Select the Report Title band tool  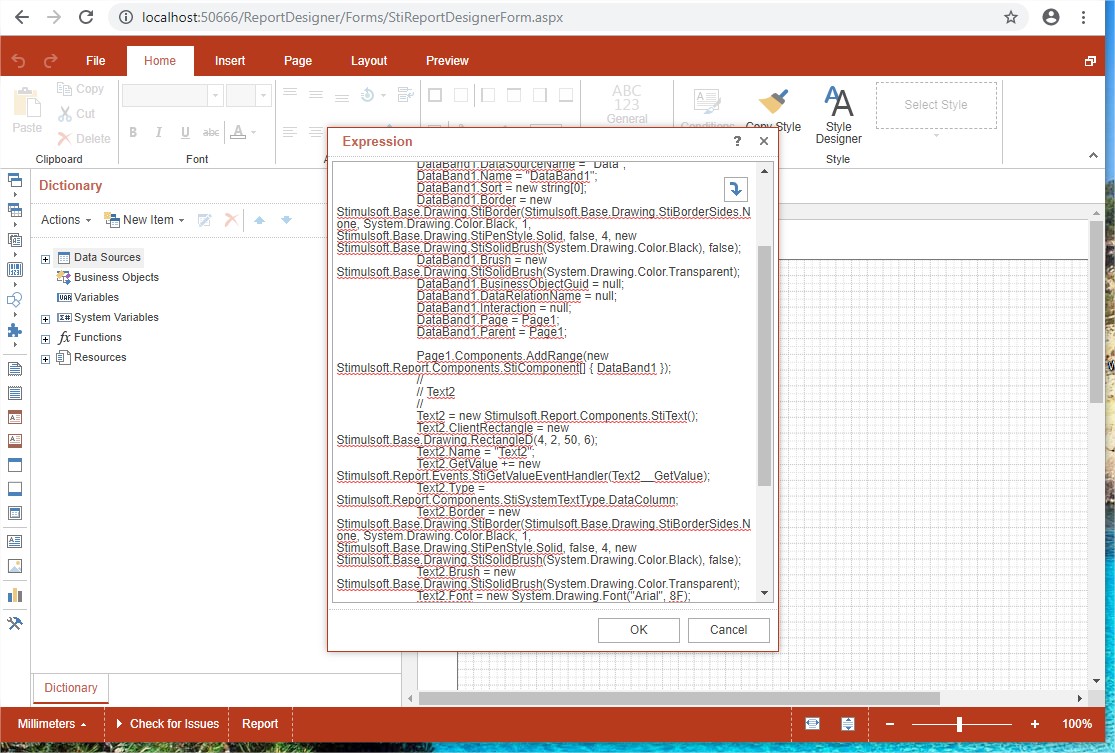coord(14,369)
